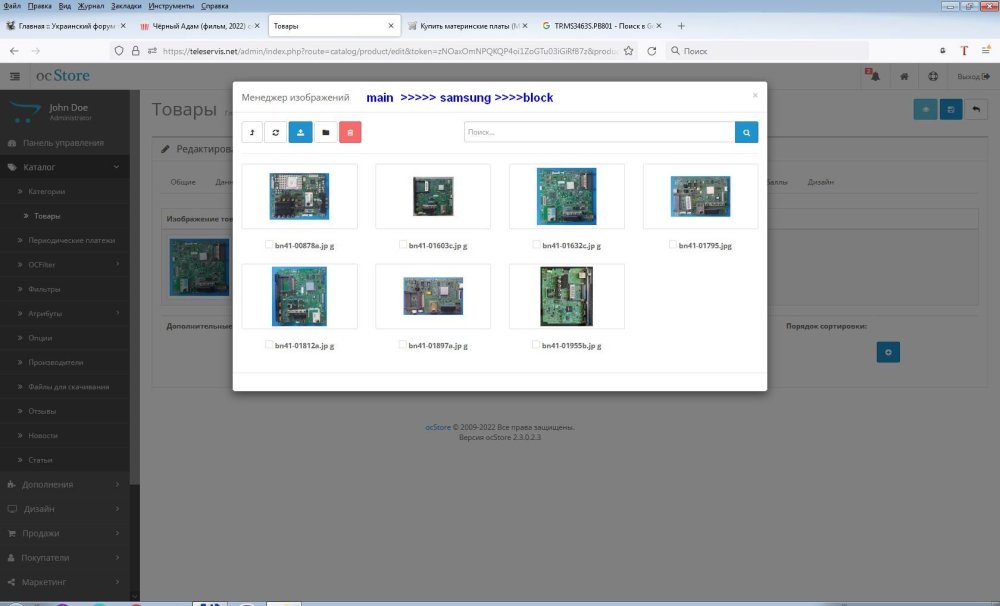Expand the Дополнения sidebar menu
Viewport: 1000px width, 606px height.
click(x=64, y=484)
